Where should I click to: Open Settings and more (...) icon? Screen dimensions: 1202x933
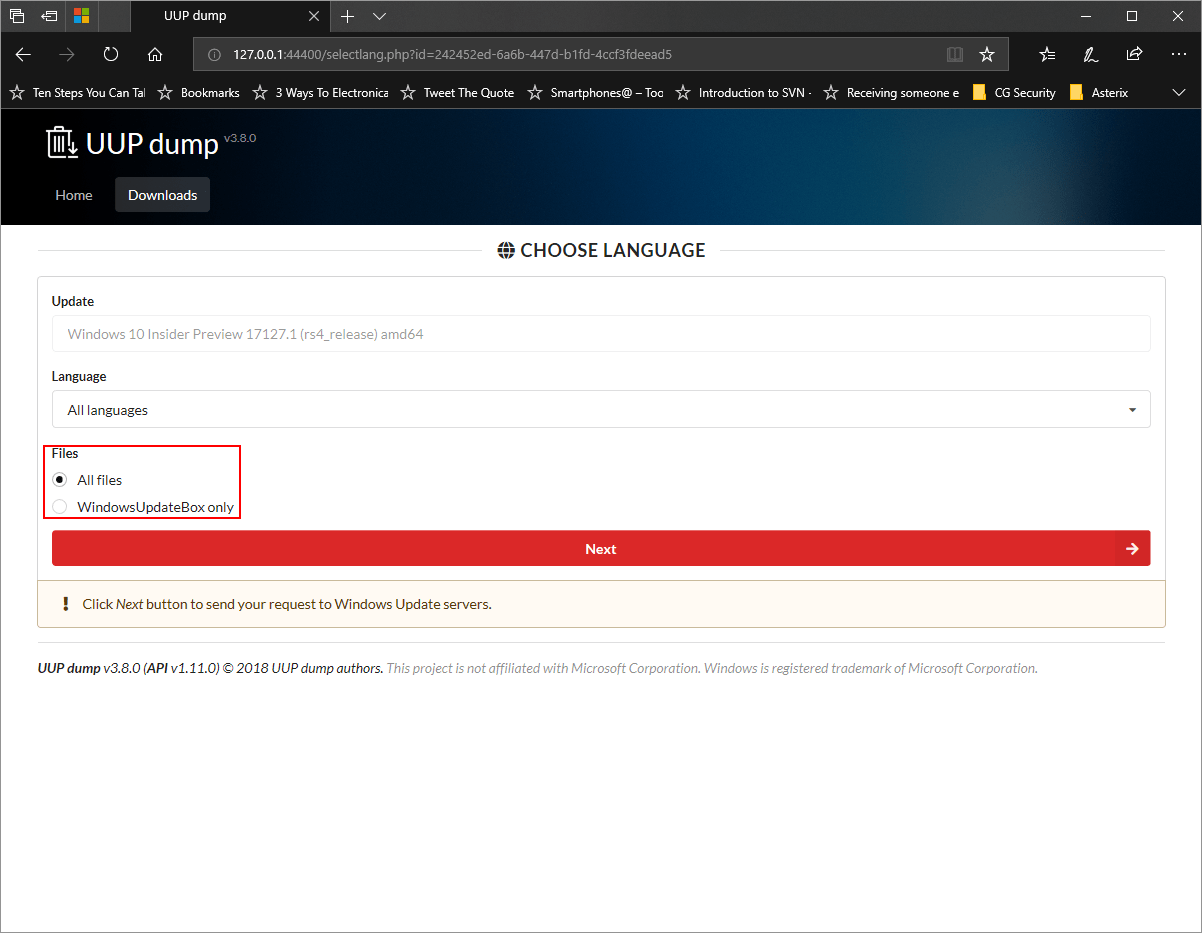1179,54
